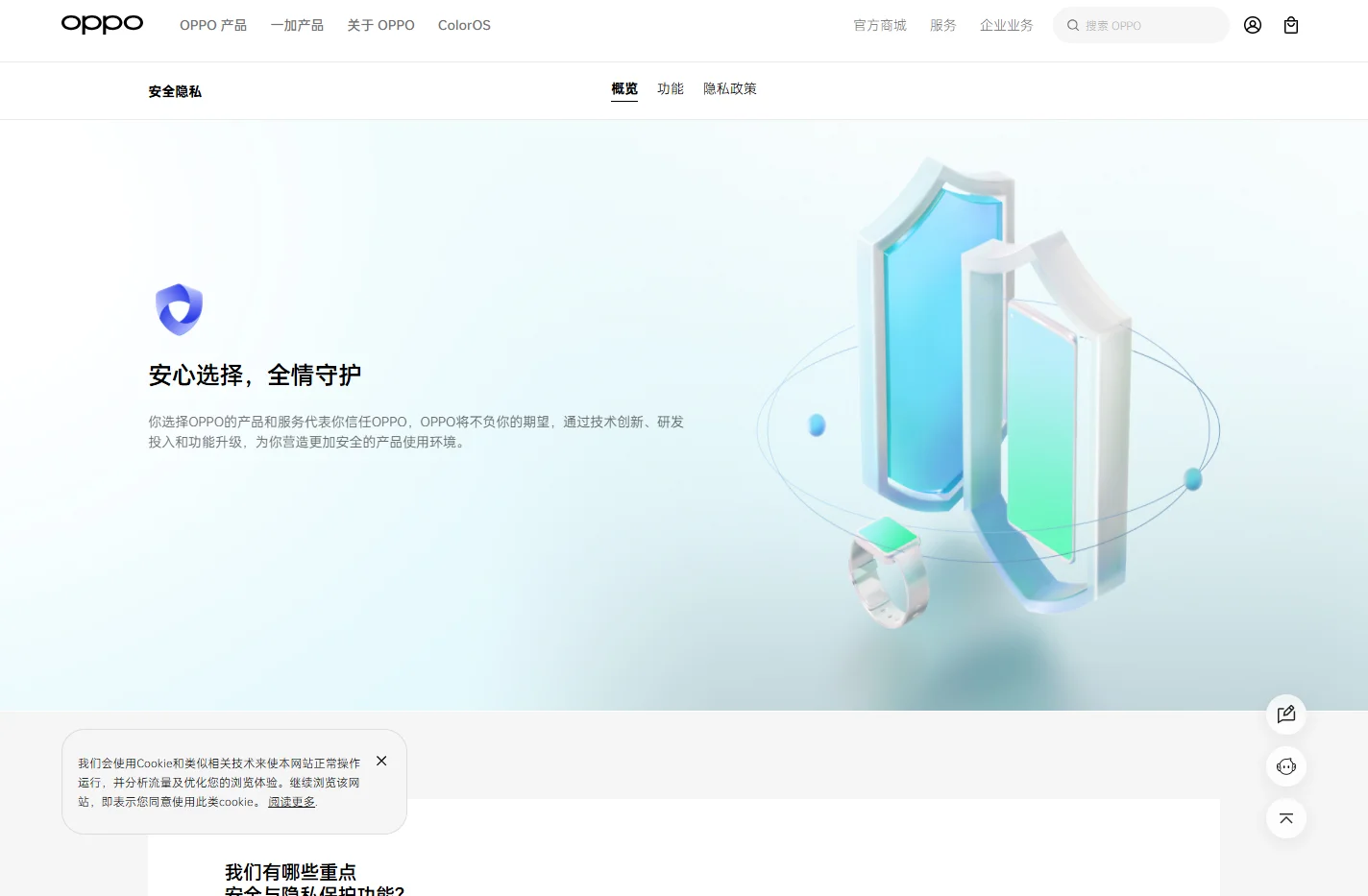Open the 一加产品 menu
The height and width of the screenshot is (896, 1368).
[x=297, y=25]
